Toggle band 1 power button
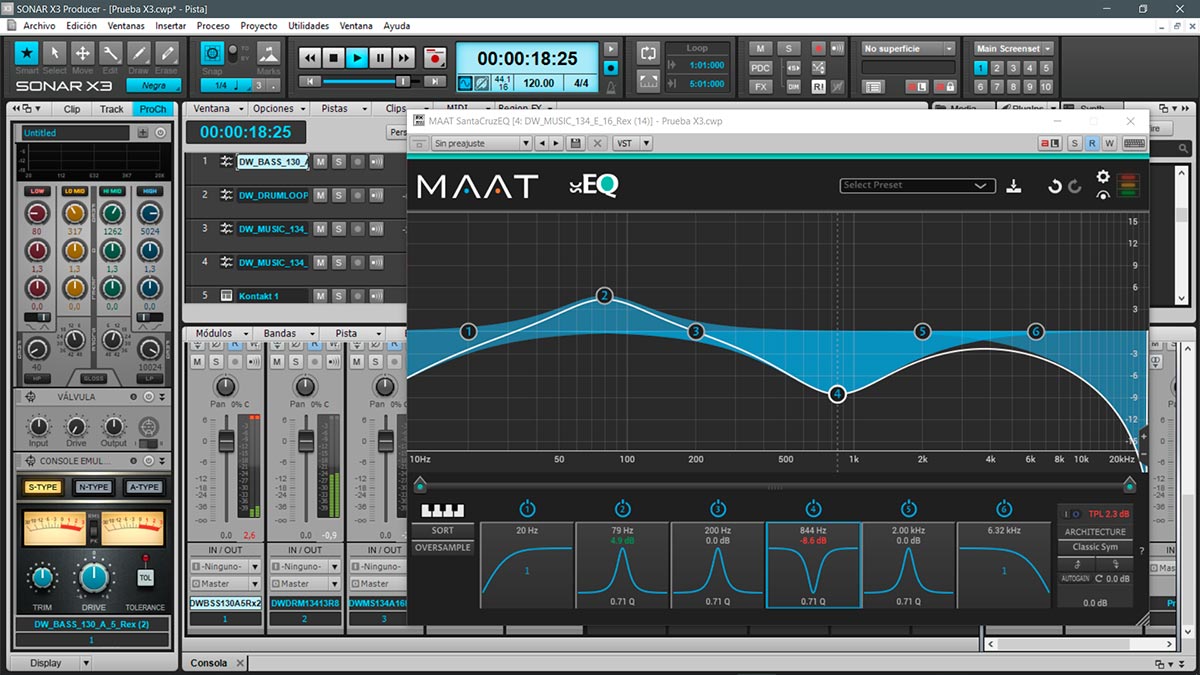The image size is (1200, 675). point(528,508)
